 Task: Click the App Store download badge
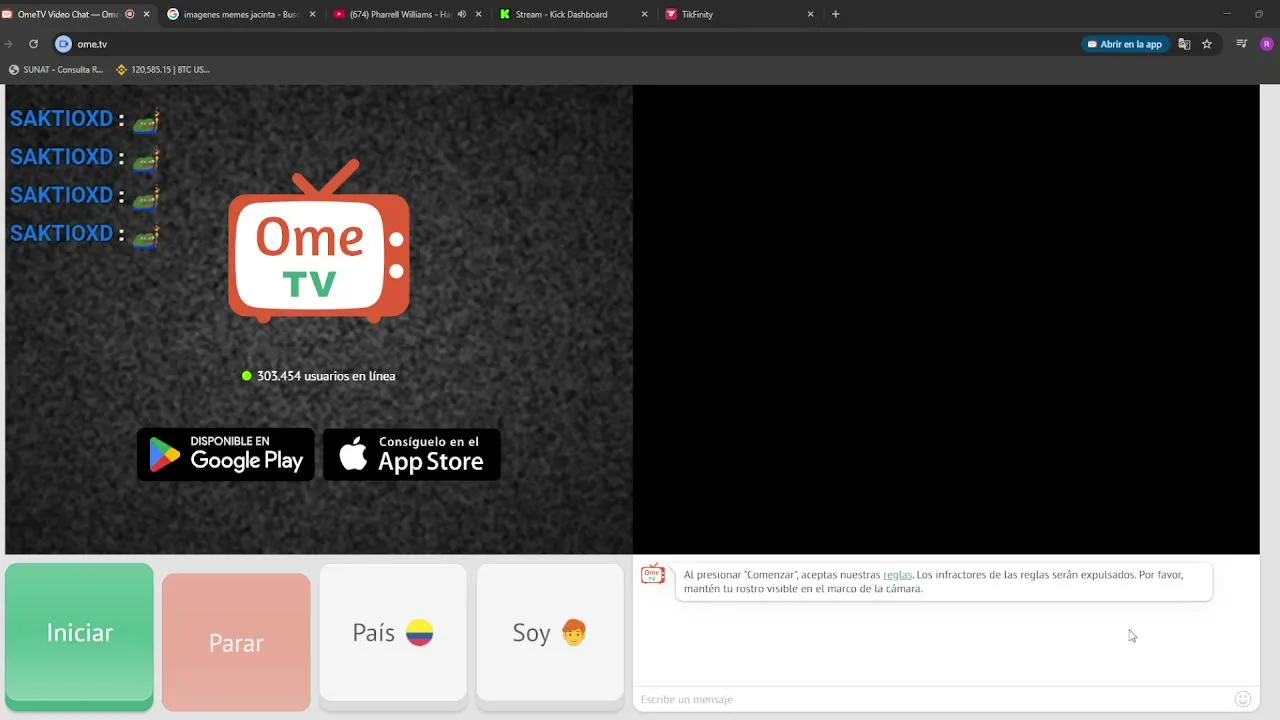click(x=412, y=455)
